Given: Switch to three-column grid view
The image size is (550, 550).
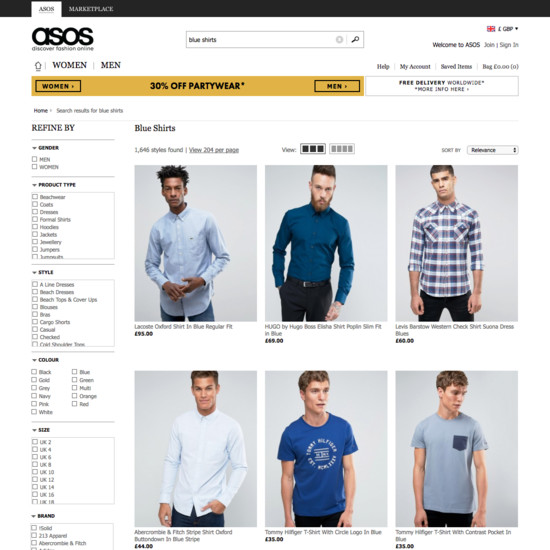Looking at the screenshot, I should click(313, 149).
